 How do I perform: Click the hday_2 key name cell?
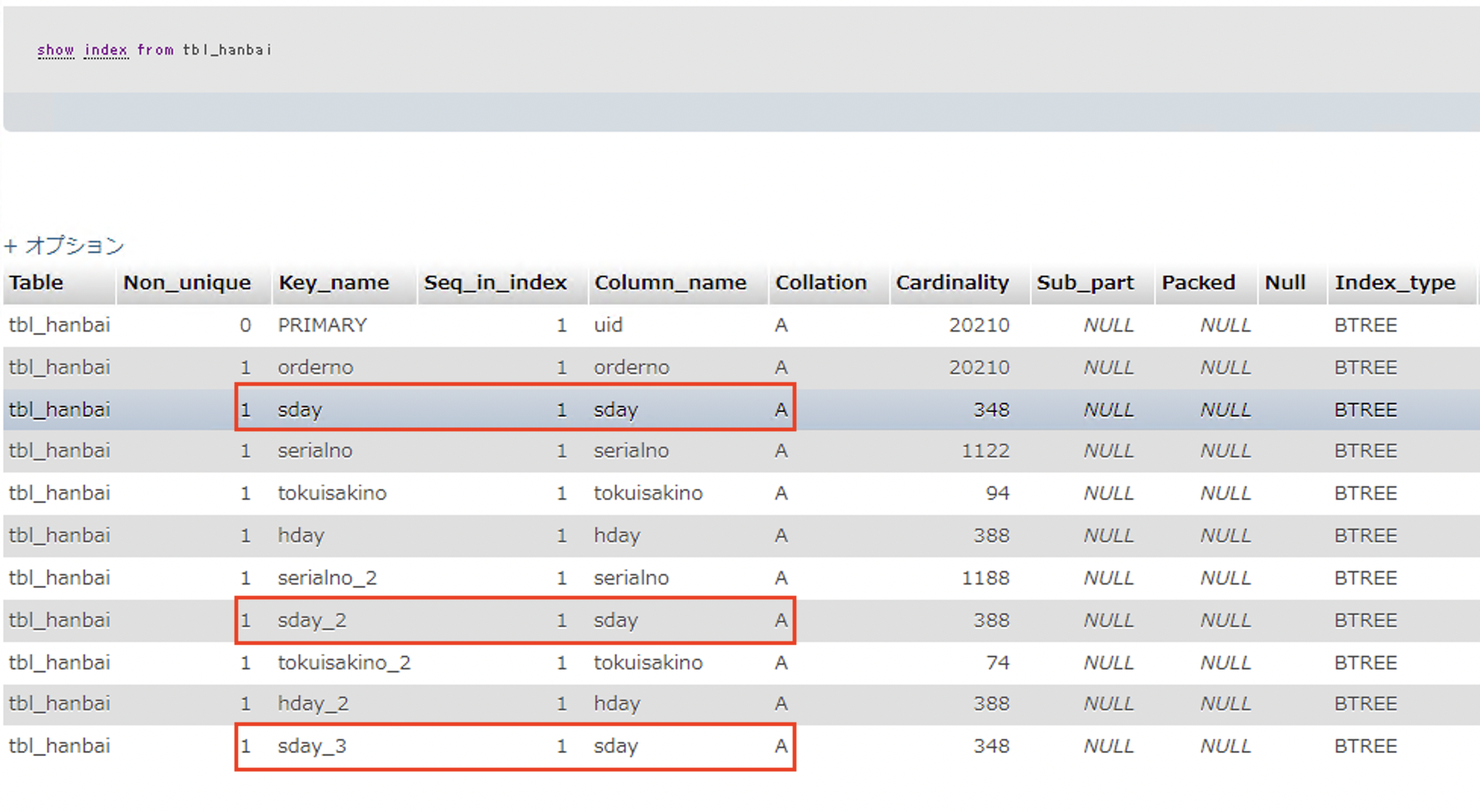click(313, 704)
